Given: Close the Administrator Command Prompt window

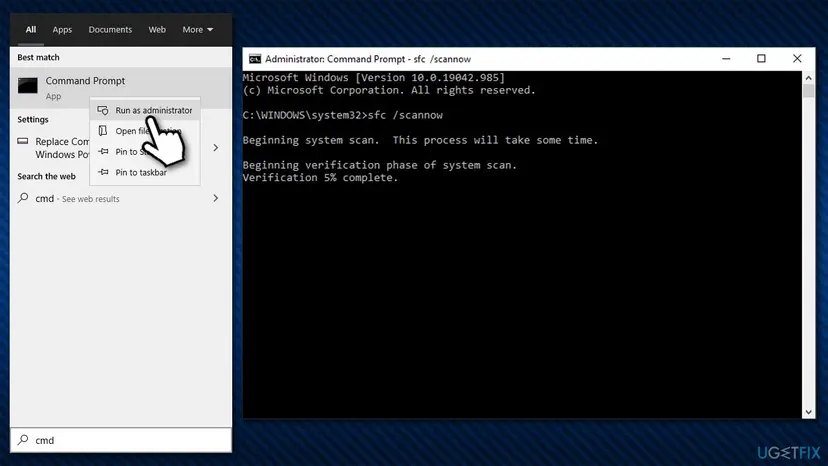Looking at the screenshot, I should coord(797,59).
